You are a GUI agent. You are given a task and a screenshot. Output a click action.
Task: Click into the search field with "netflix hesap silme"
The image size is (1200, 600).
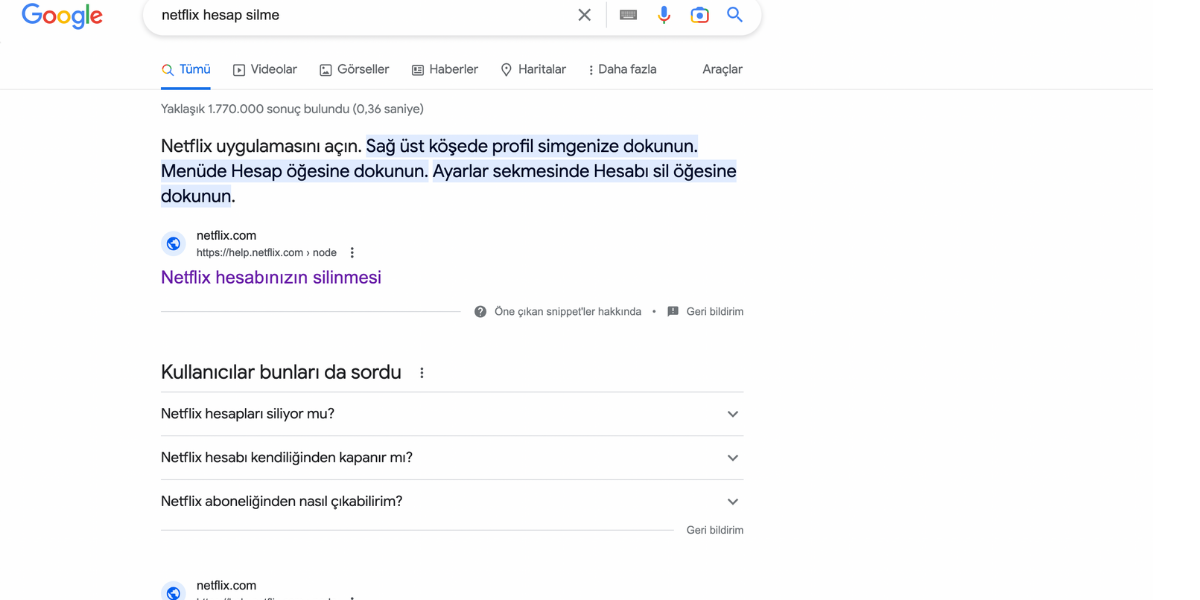click(x=360, y=15)
